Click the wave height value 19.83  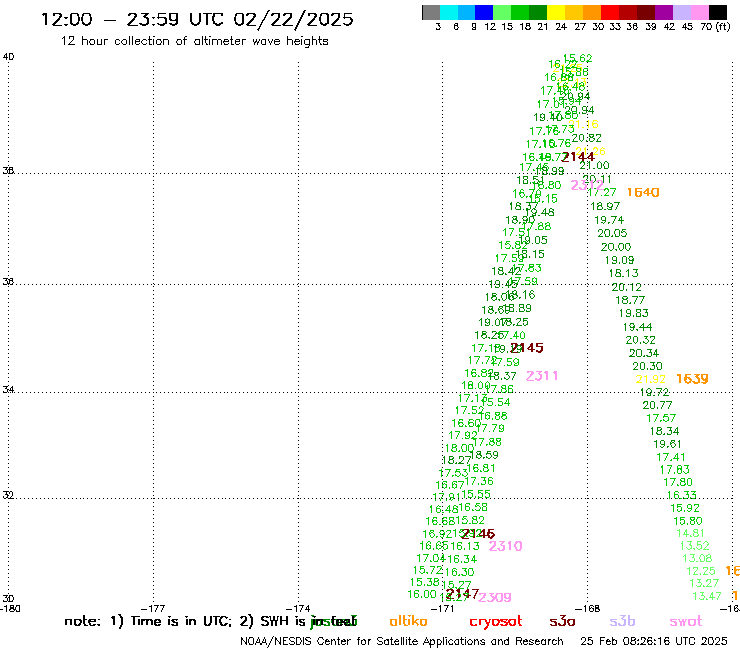[633, 313]
